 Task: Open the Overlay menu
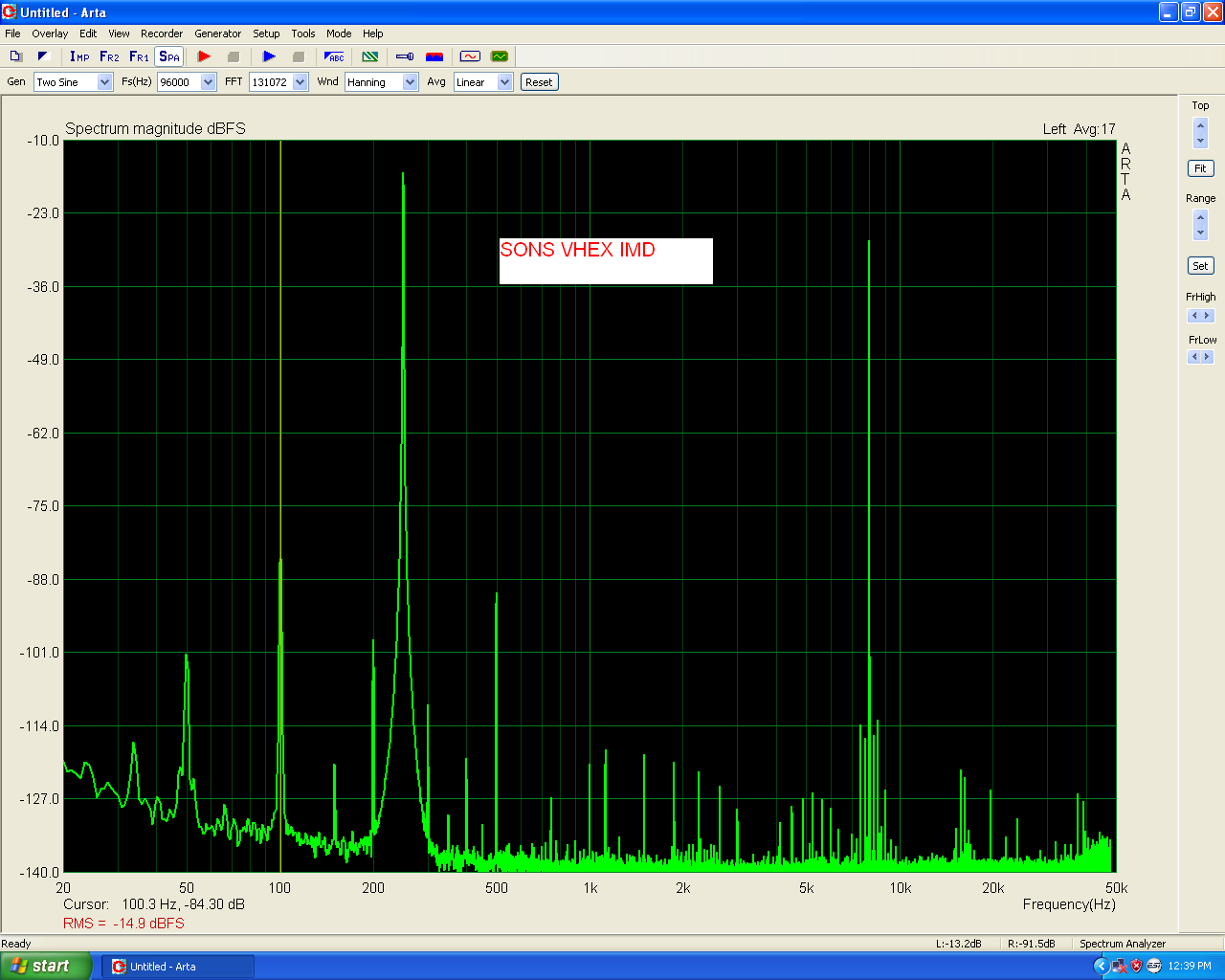[50, 33]
